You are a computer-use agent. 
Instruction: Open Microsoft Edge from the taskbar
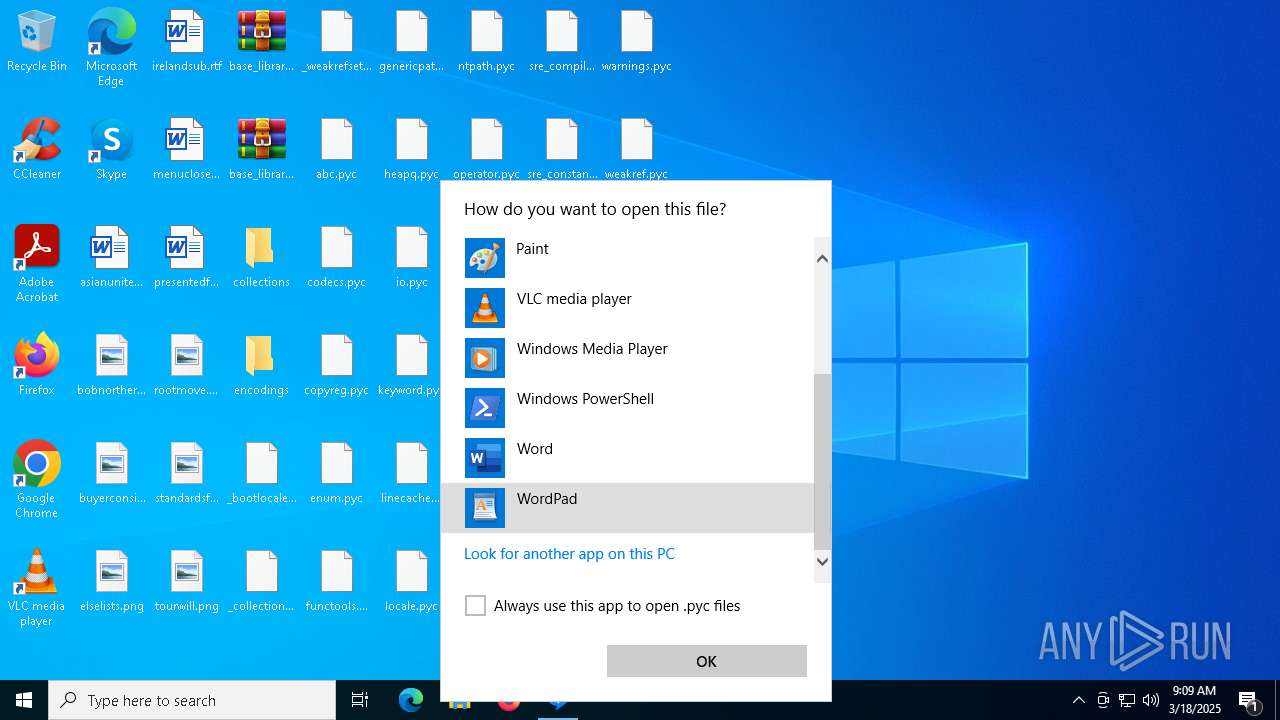pos(411,700)
